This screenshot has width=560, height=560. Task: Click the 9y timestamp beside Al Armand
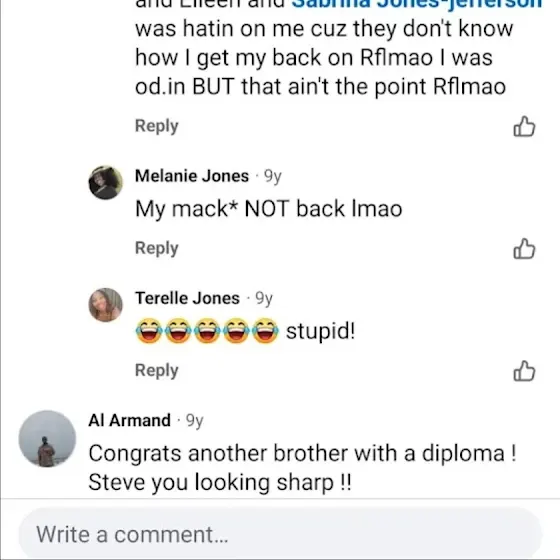(x=195, y=421)
